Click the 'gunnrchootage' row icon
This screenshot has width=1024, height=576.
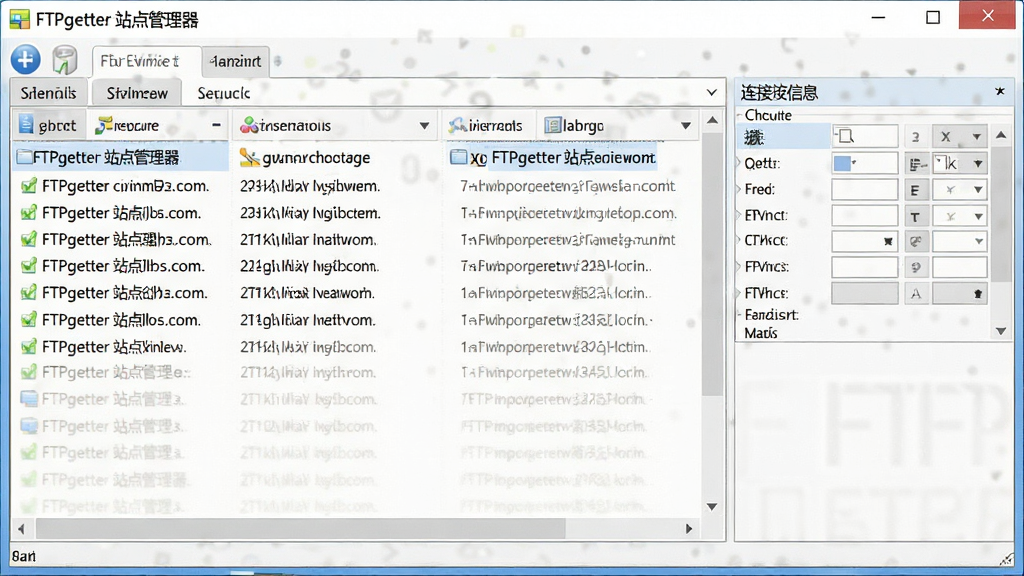[249, 157]
